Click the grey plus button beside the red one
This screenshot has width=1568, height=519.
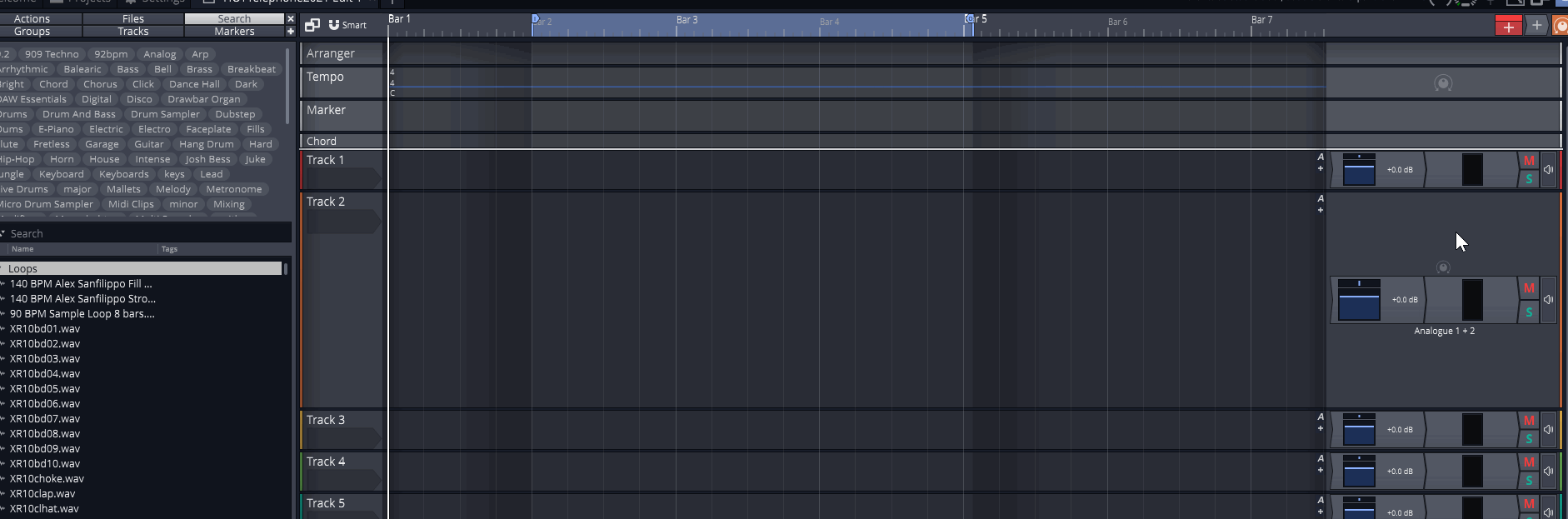tap(1536, 26)
